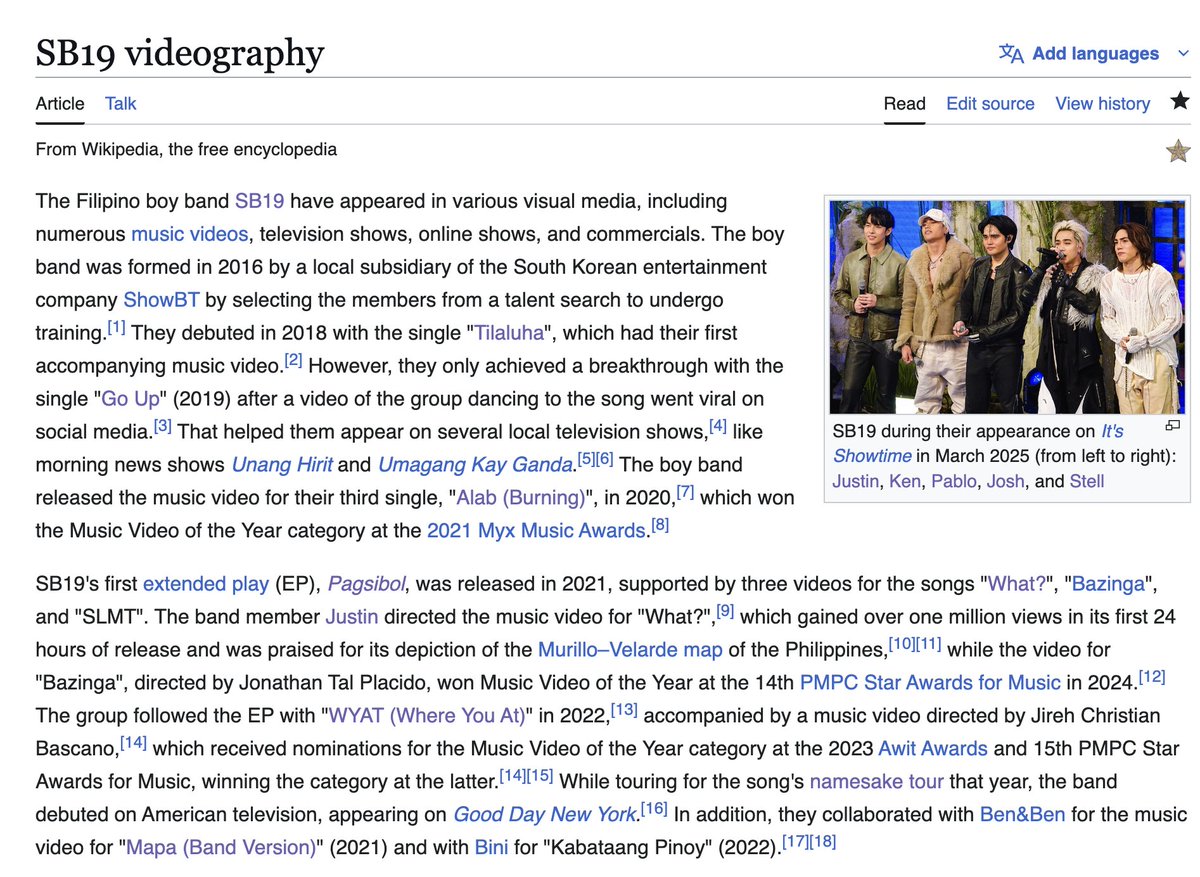The image size is (1200, 877).
Task: Open the Edit source tab
Action: [990, 103]
